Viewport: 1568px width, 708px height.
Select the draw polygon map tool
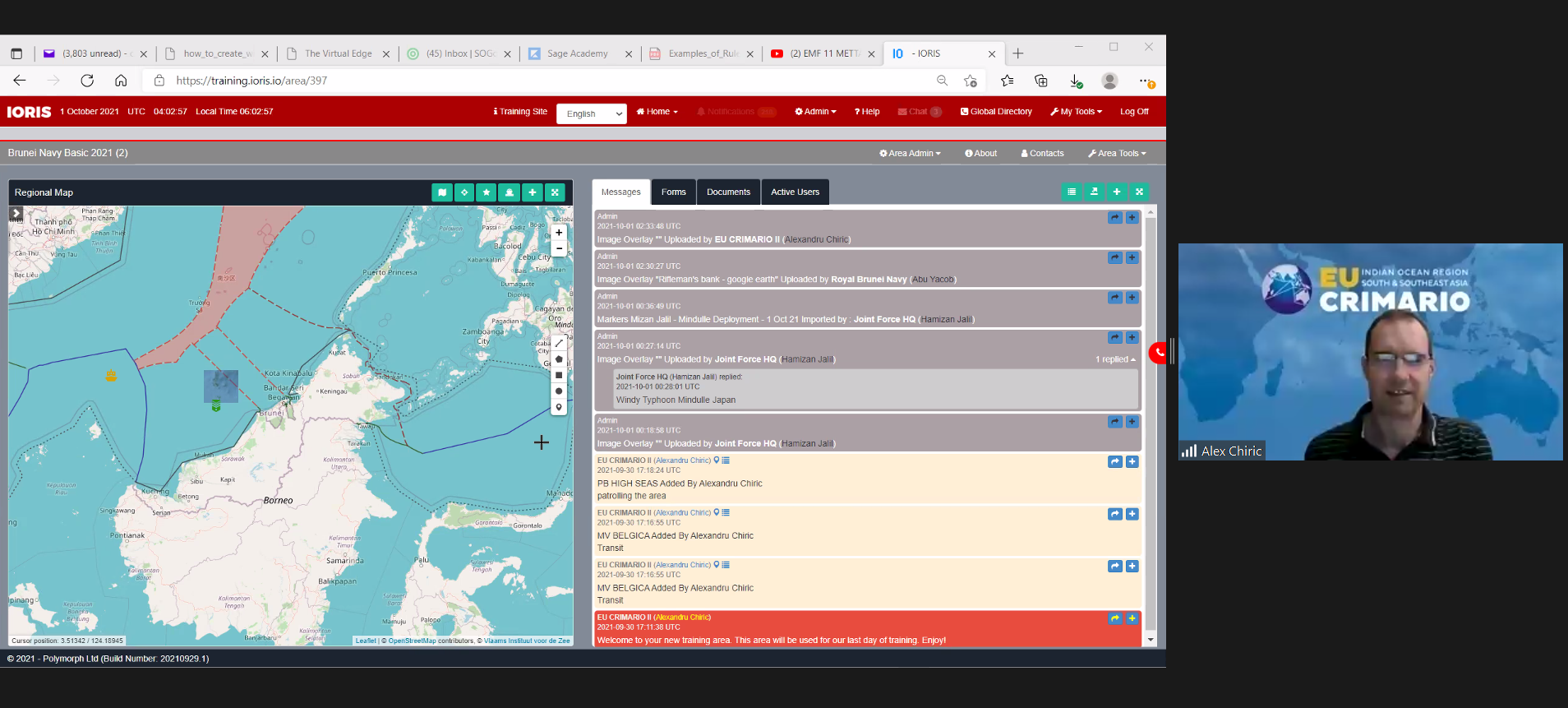tap(559, 359)
